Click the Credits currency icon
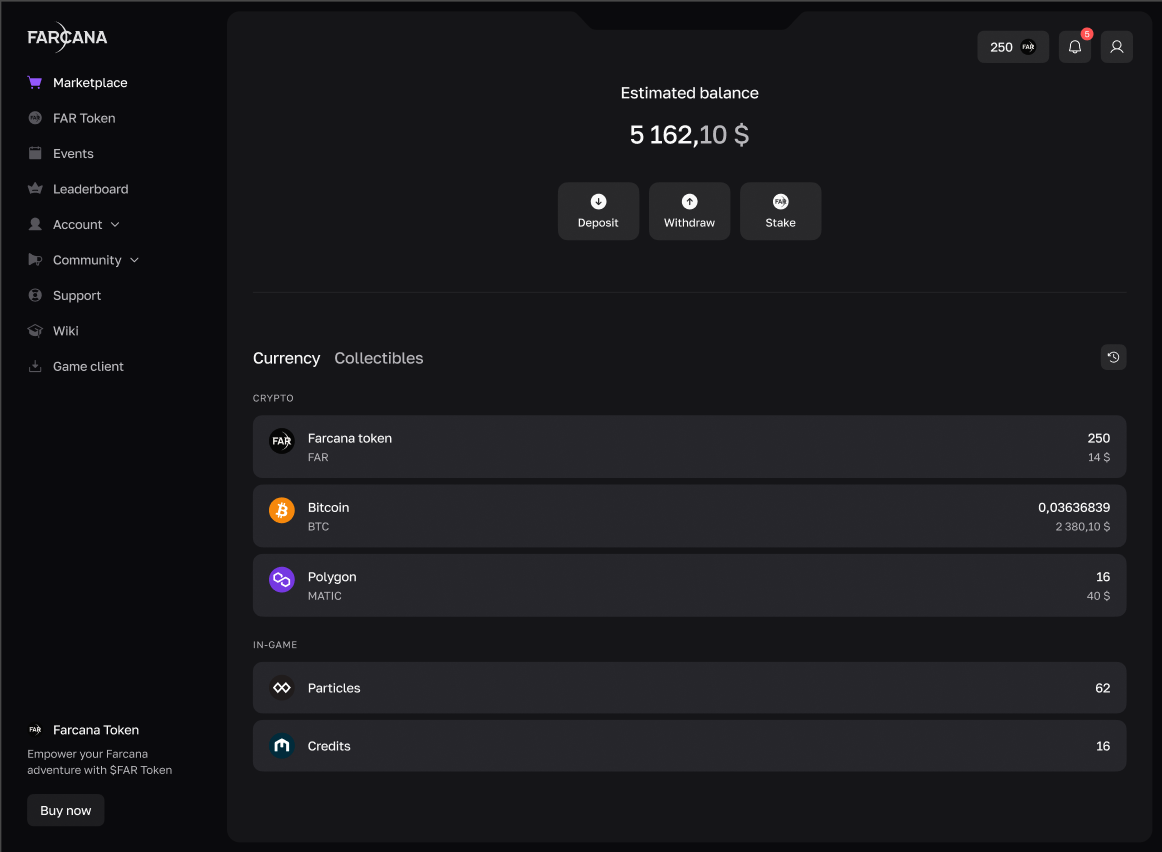 point(282,746)
